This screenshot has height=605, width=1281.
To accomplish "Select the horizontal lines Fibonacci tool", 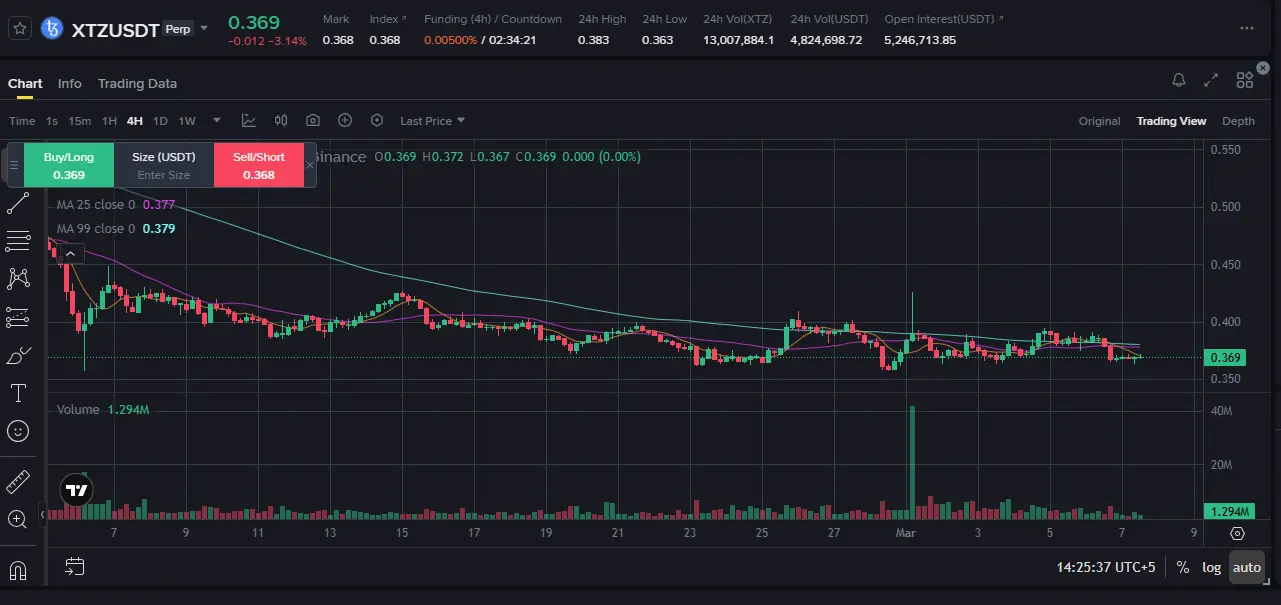I will pos(17,241).
